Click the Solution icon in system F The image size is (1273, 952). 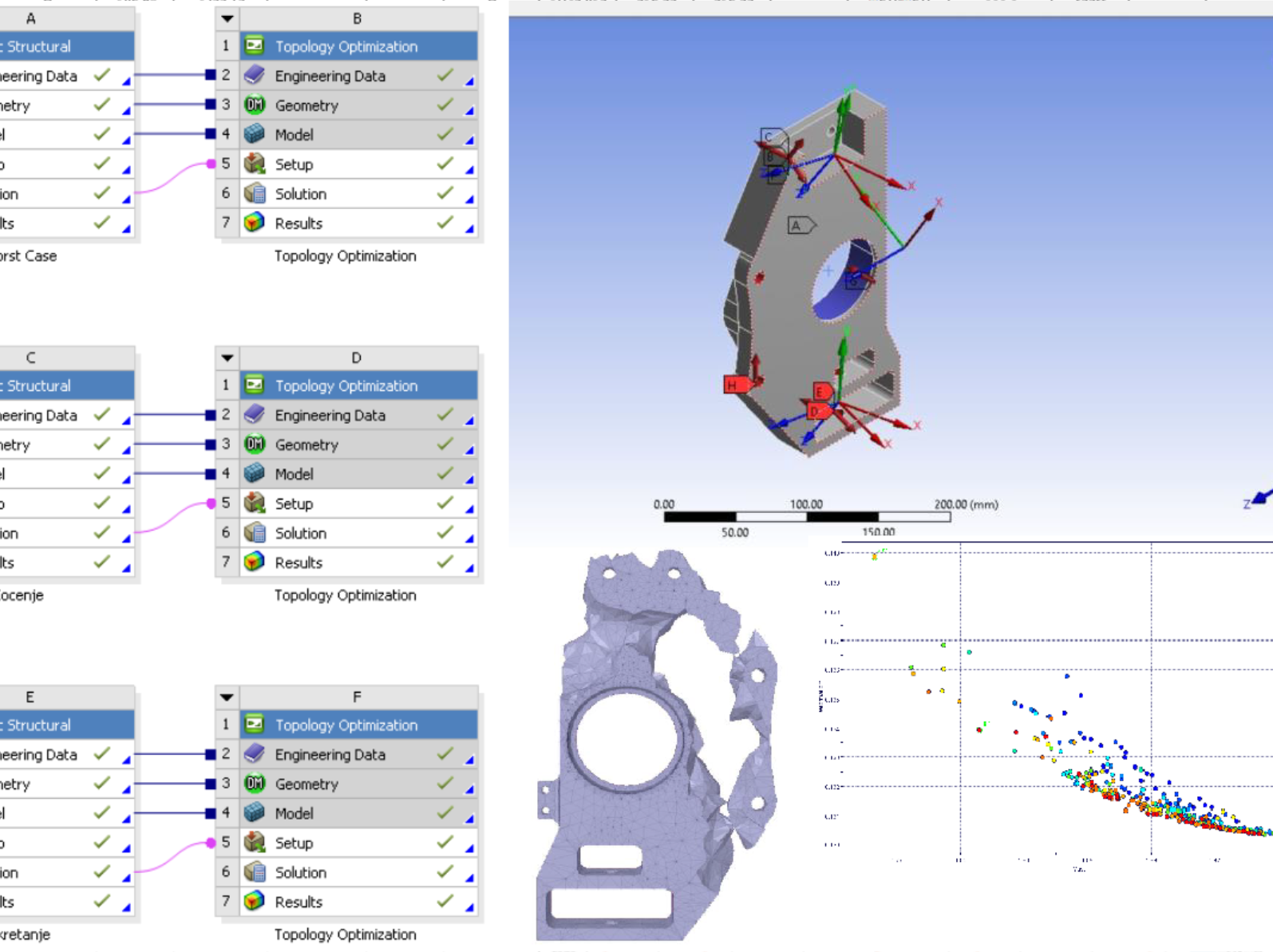click(x=255, y=872)
